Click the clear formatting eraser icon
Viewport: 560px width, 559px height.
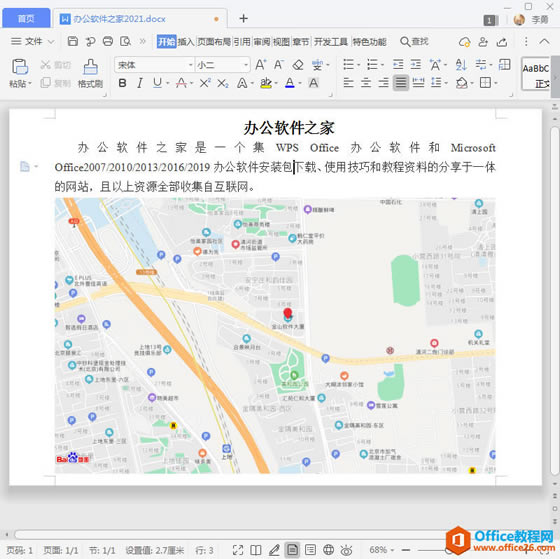(298, 65)
